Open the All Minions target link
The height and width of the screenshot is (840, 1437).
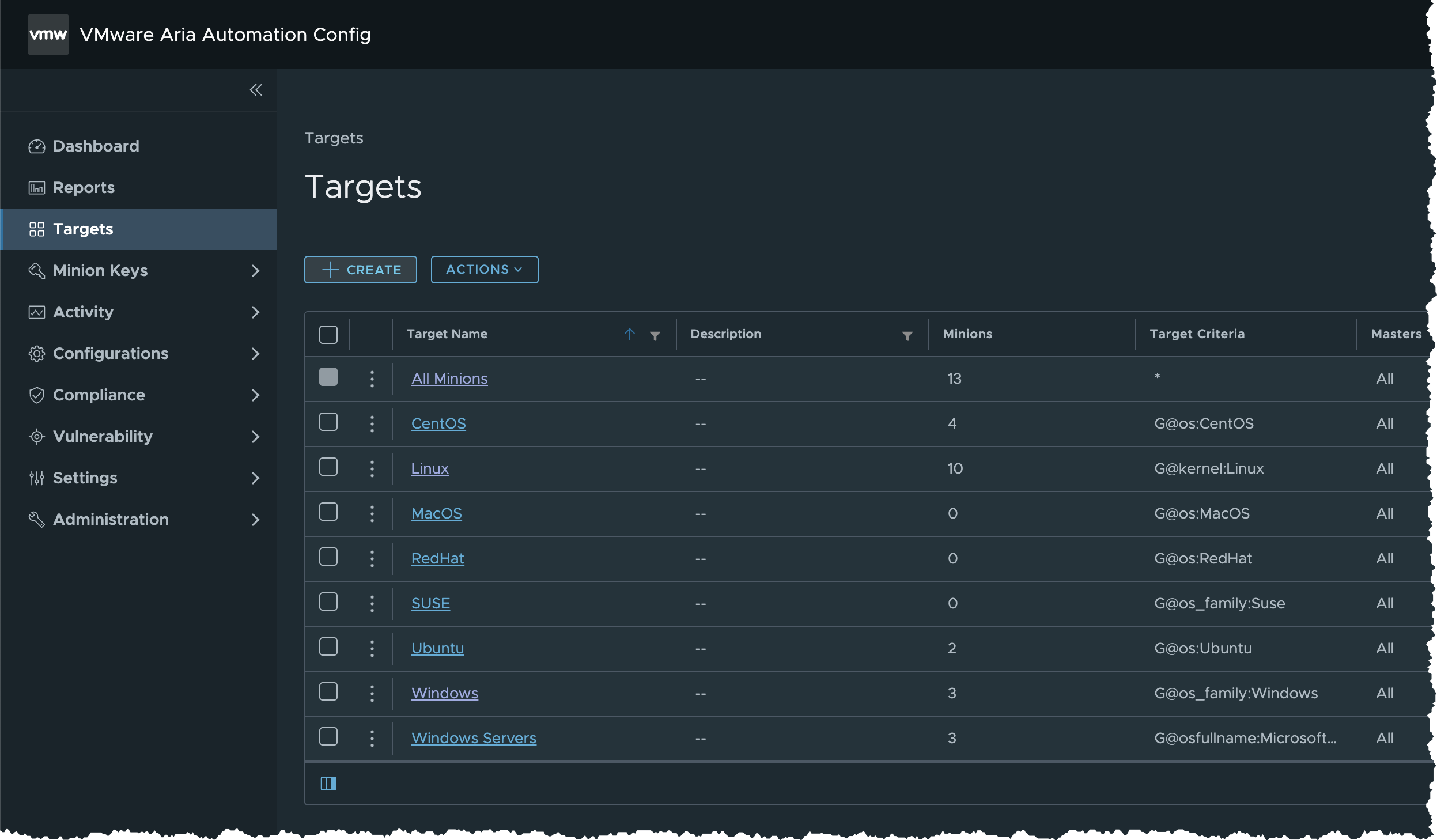click(x=449, y=379)
